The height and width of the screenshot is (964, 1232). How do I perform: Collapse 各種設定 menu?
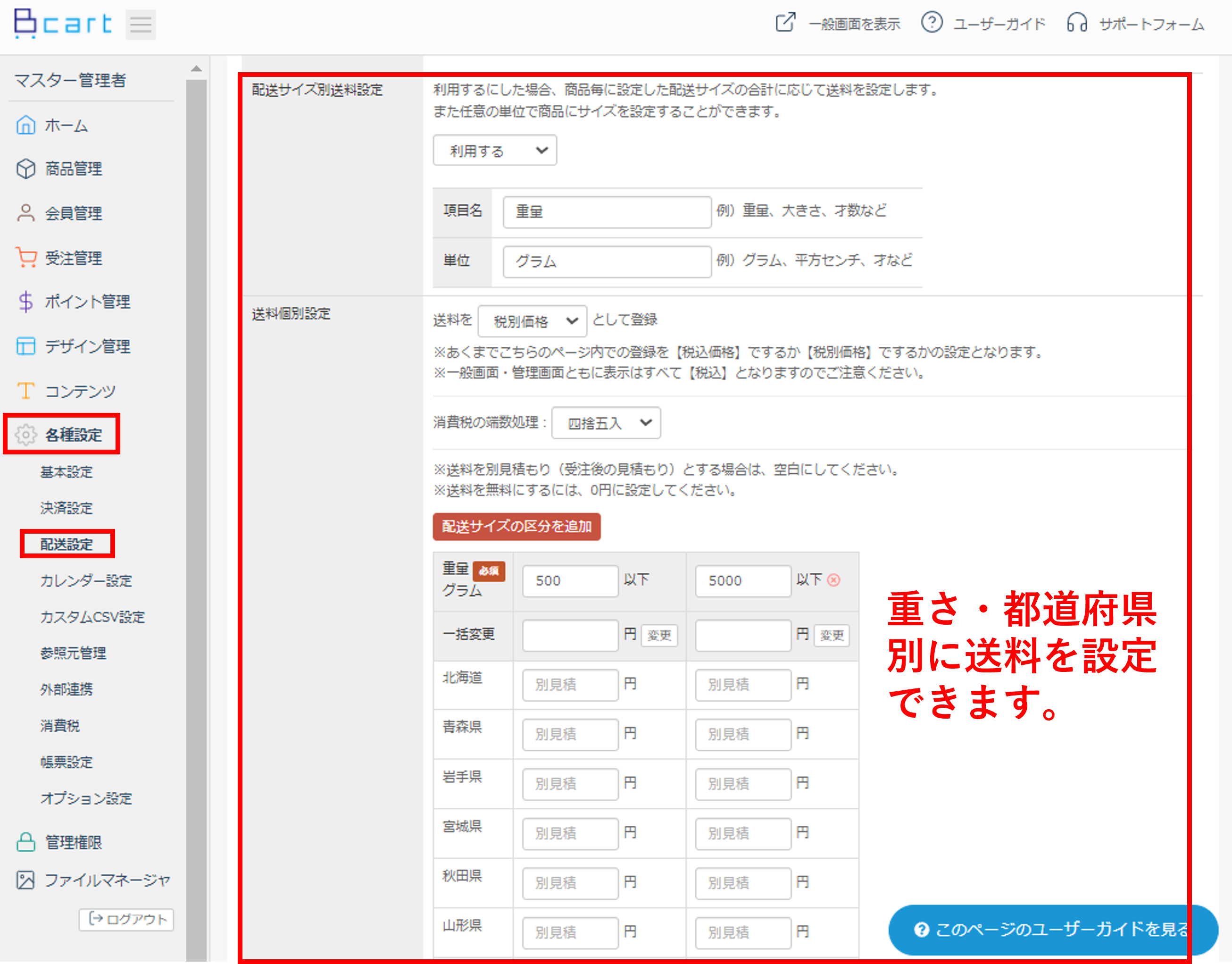(x=73, y=435)
